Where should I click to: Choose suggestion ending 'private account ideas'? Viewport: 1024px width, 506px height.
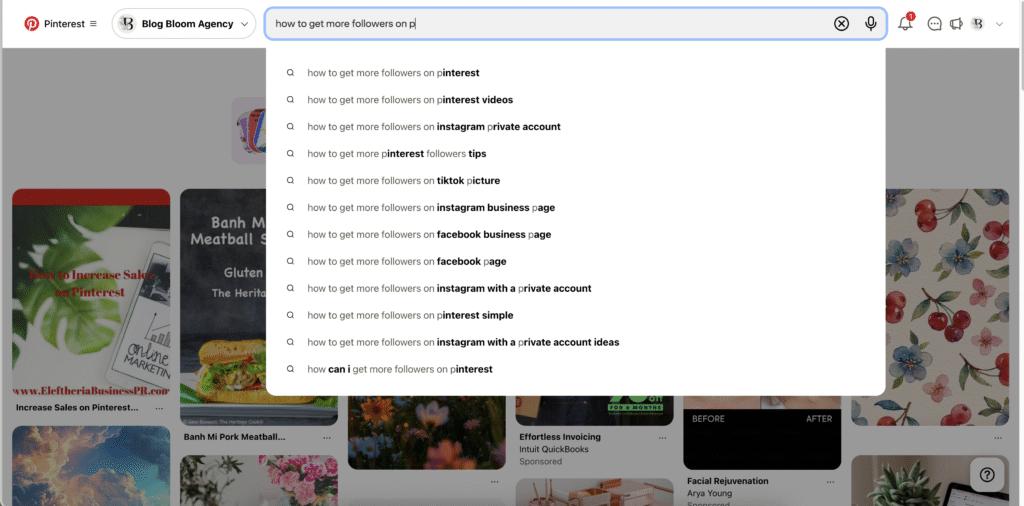pos(575,342)
